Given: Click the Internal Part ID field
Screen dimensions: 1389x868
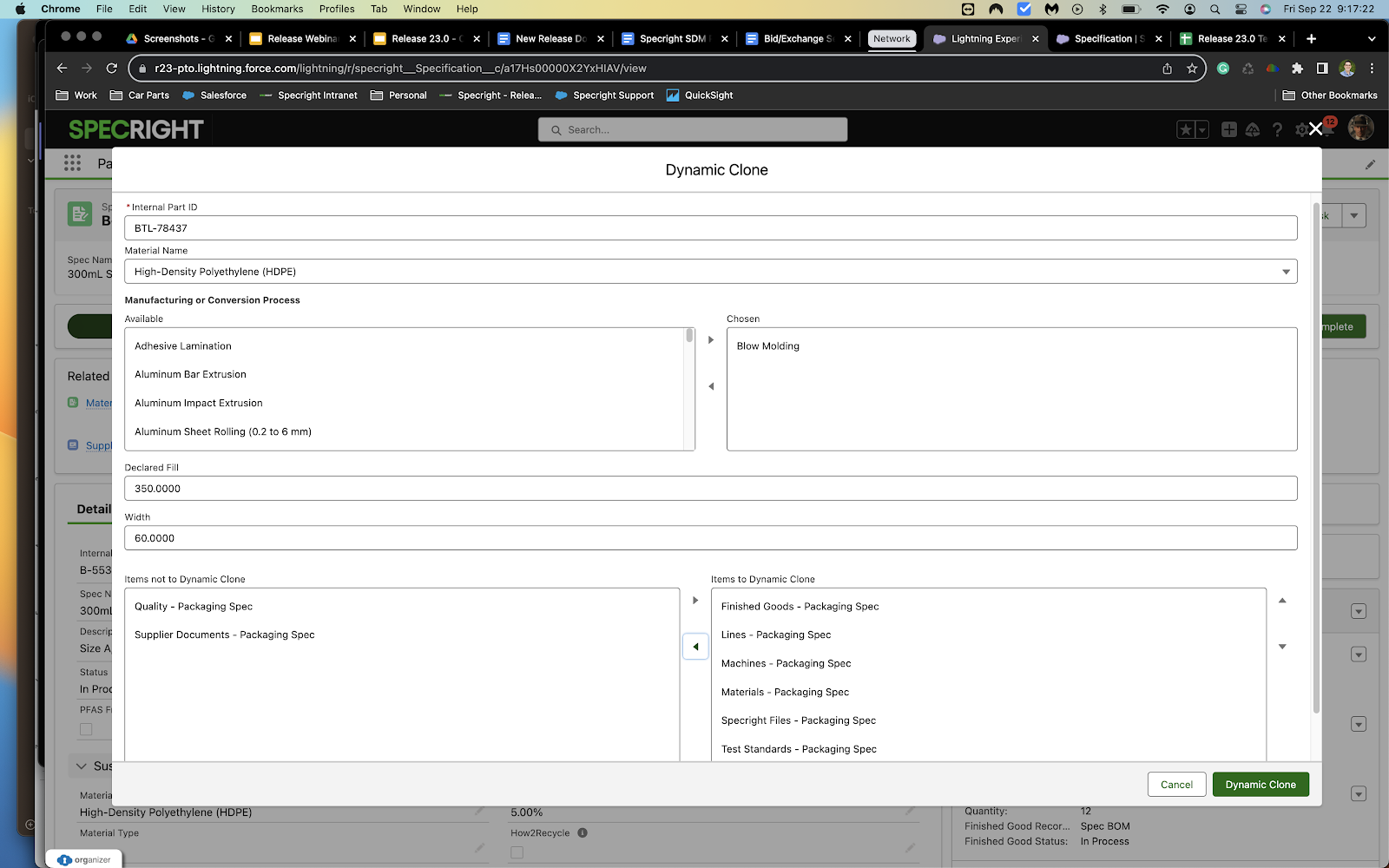Looking at the screenshot, I should (x=711, y=228).
